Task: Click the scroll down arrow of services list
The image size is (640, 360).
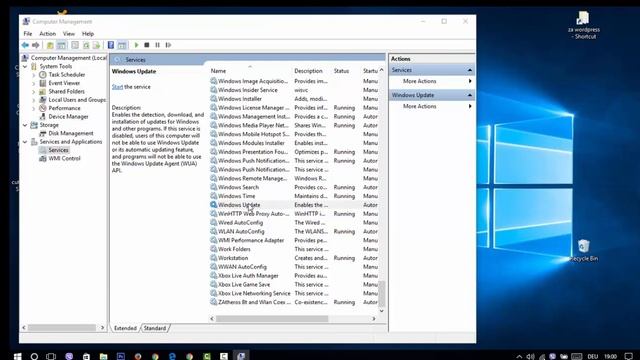Action: click(x=382, y=311)
